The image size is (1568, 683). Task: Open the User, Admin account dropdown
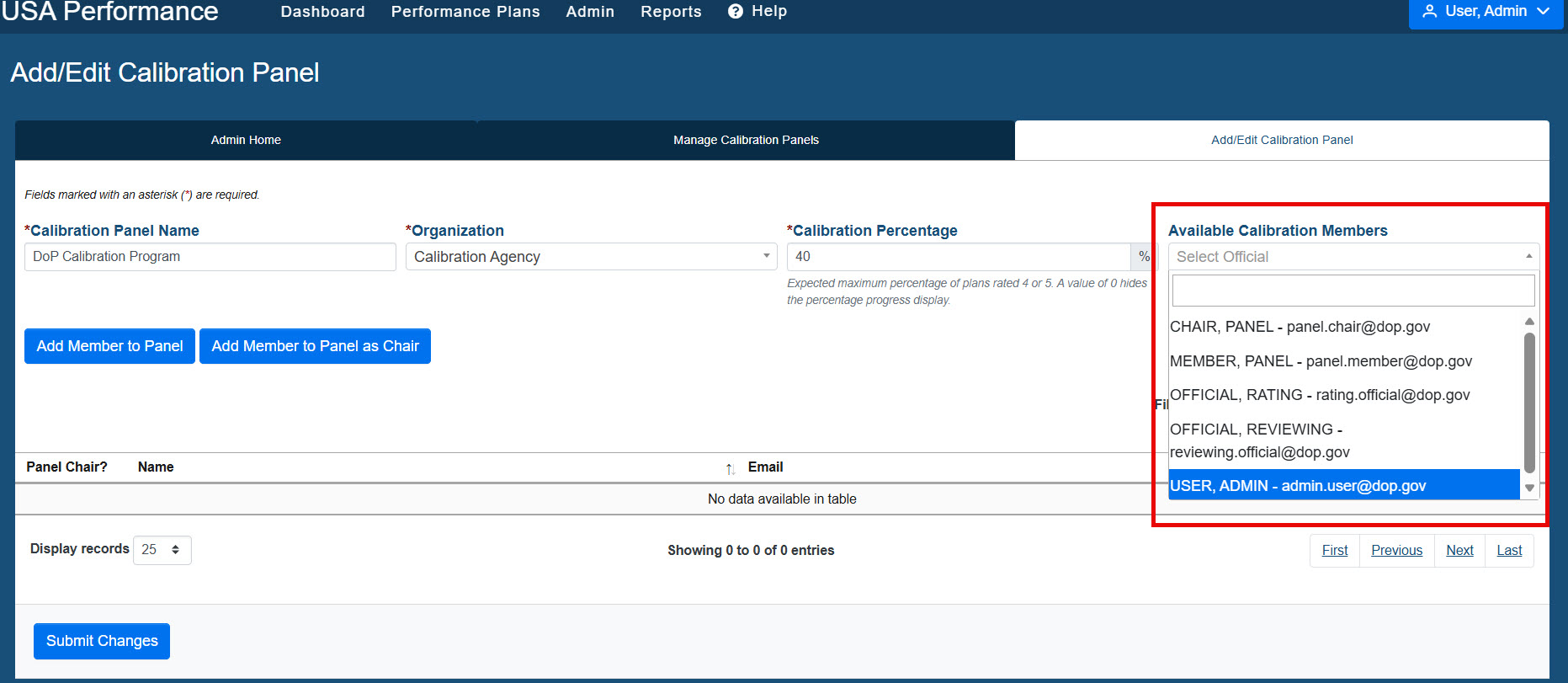1486,12
